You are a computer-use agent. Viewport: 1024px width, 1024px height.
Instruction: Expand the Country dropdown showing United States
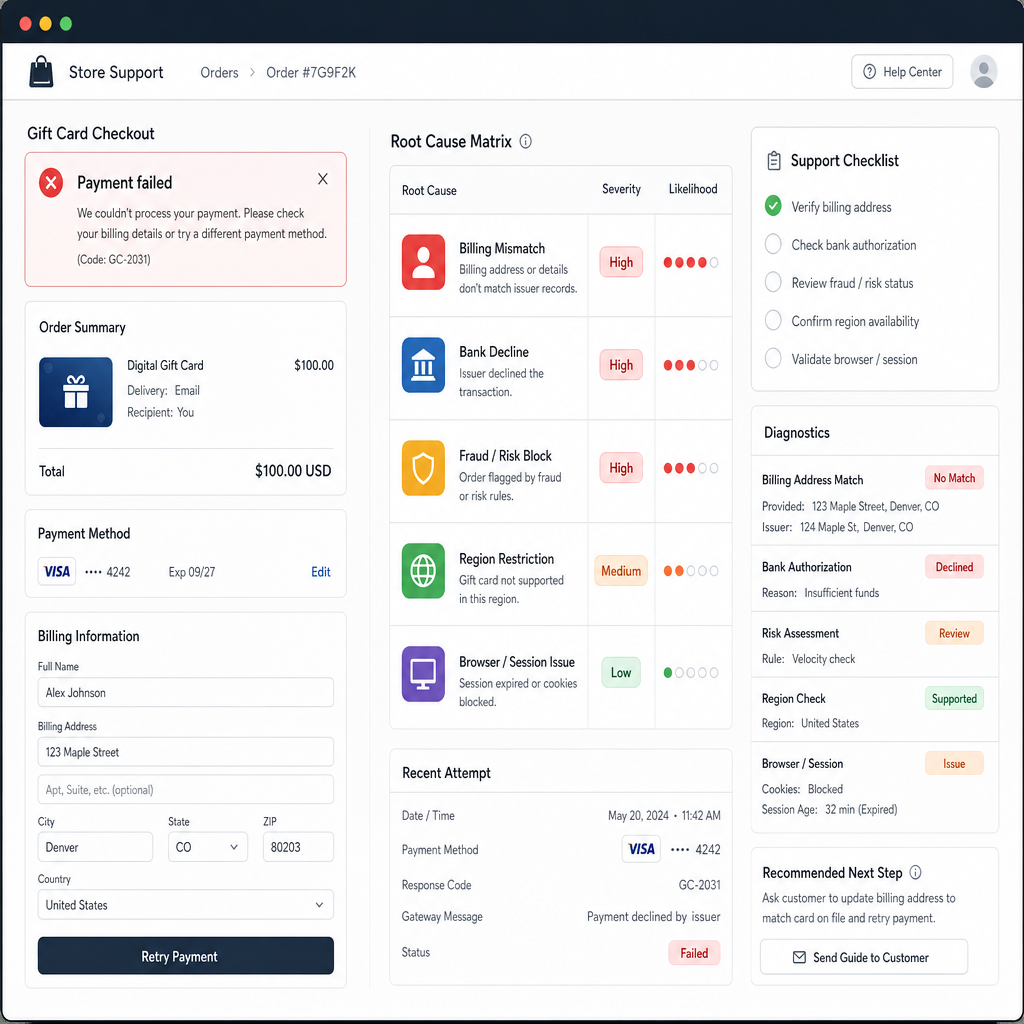click(x=185, y=904)
